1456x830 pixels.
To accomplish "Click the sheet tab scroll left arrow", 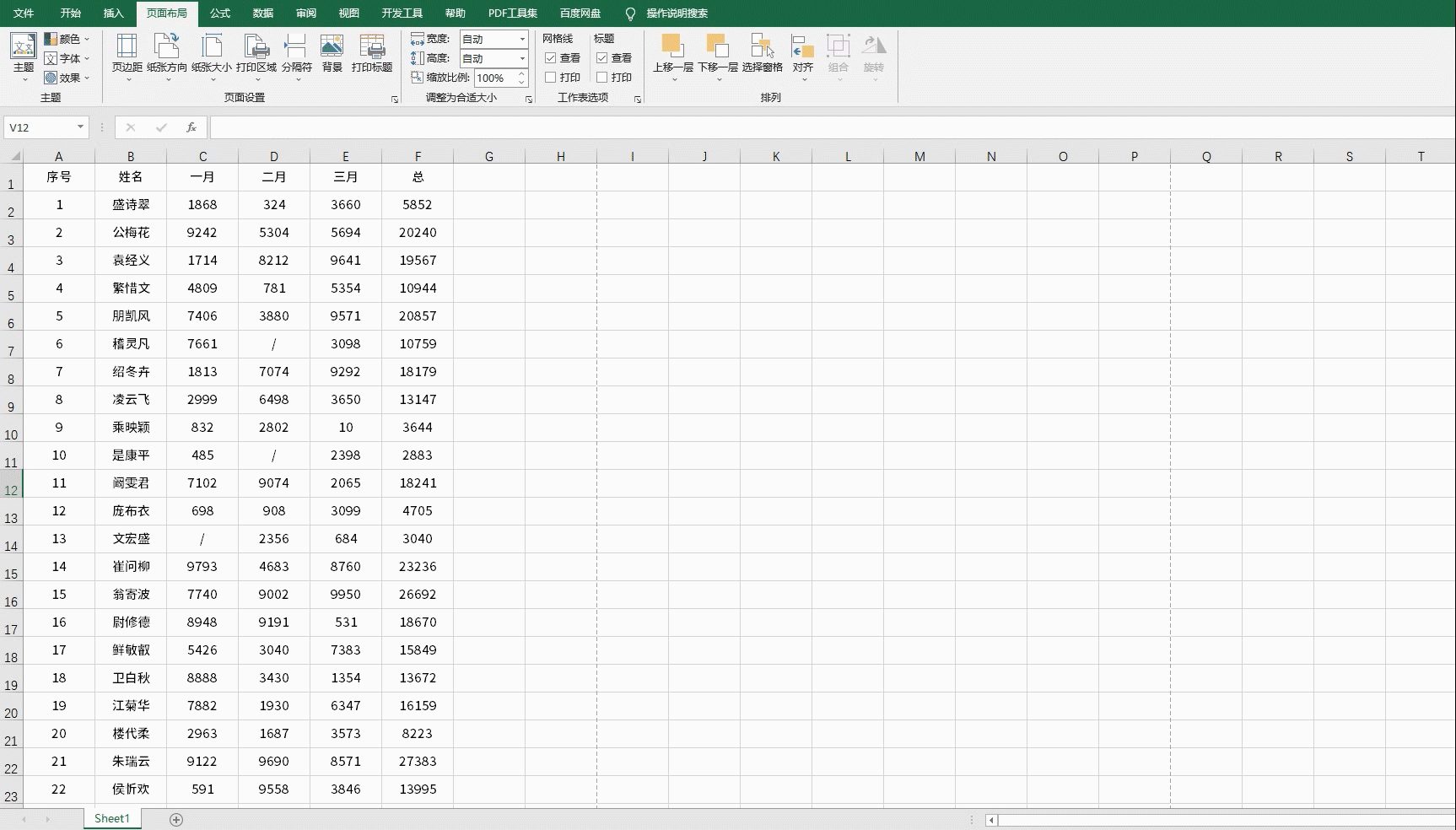I will pos(24,820).
